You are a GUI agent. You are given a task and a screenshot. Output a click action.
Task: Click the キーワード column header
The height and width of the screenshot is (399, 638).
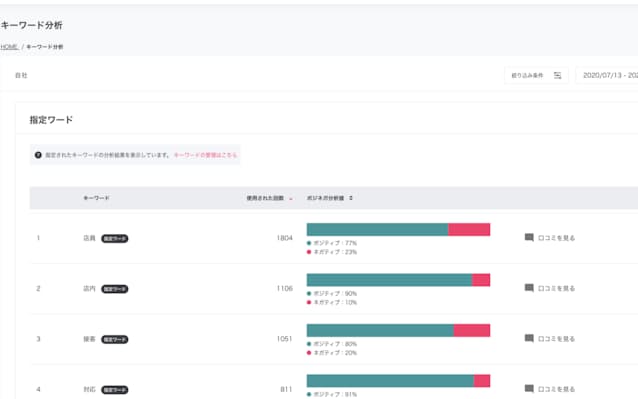click(x=96, y=198)
